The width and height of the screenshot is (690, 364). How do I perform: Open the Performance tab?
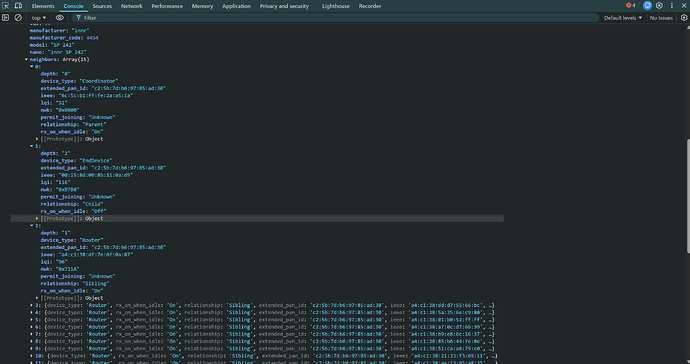tap(167, 6)
